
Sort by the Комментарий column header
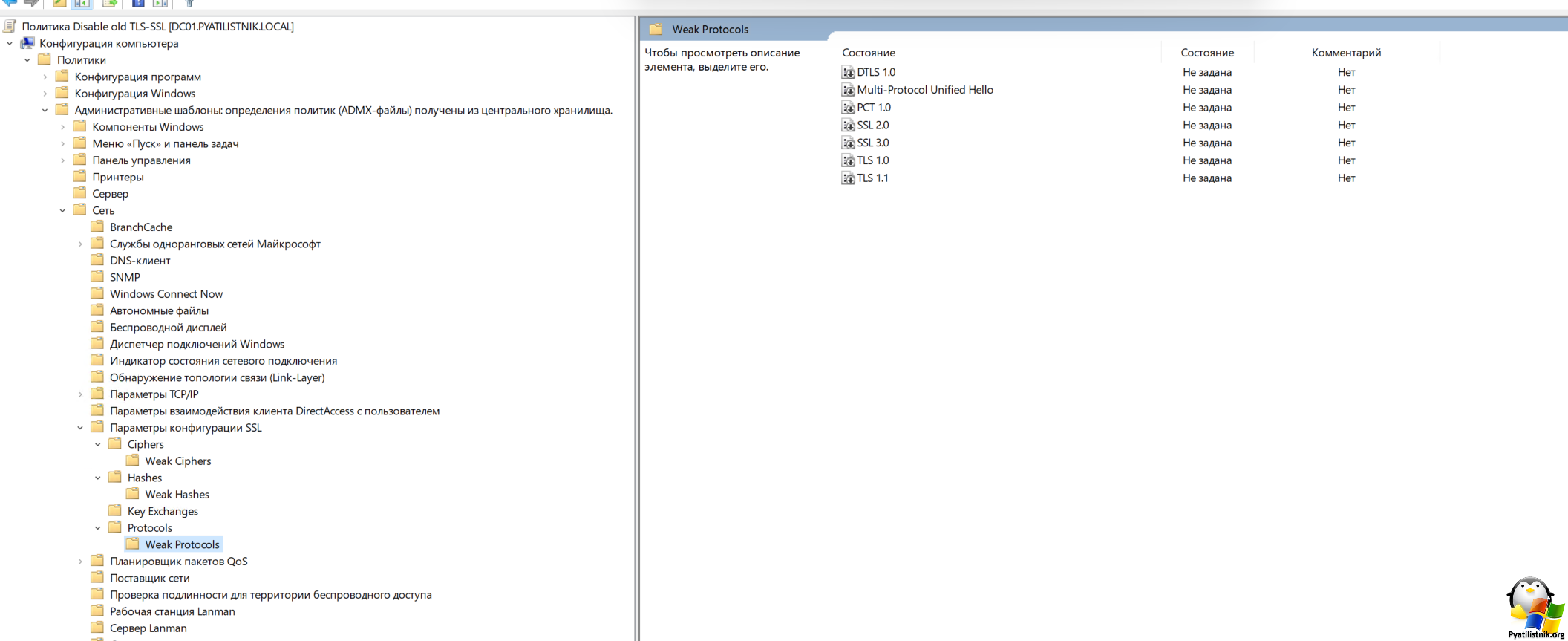coord(1345,53)
